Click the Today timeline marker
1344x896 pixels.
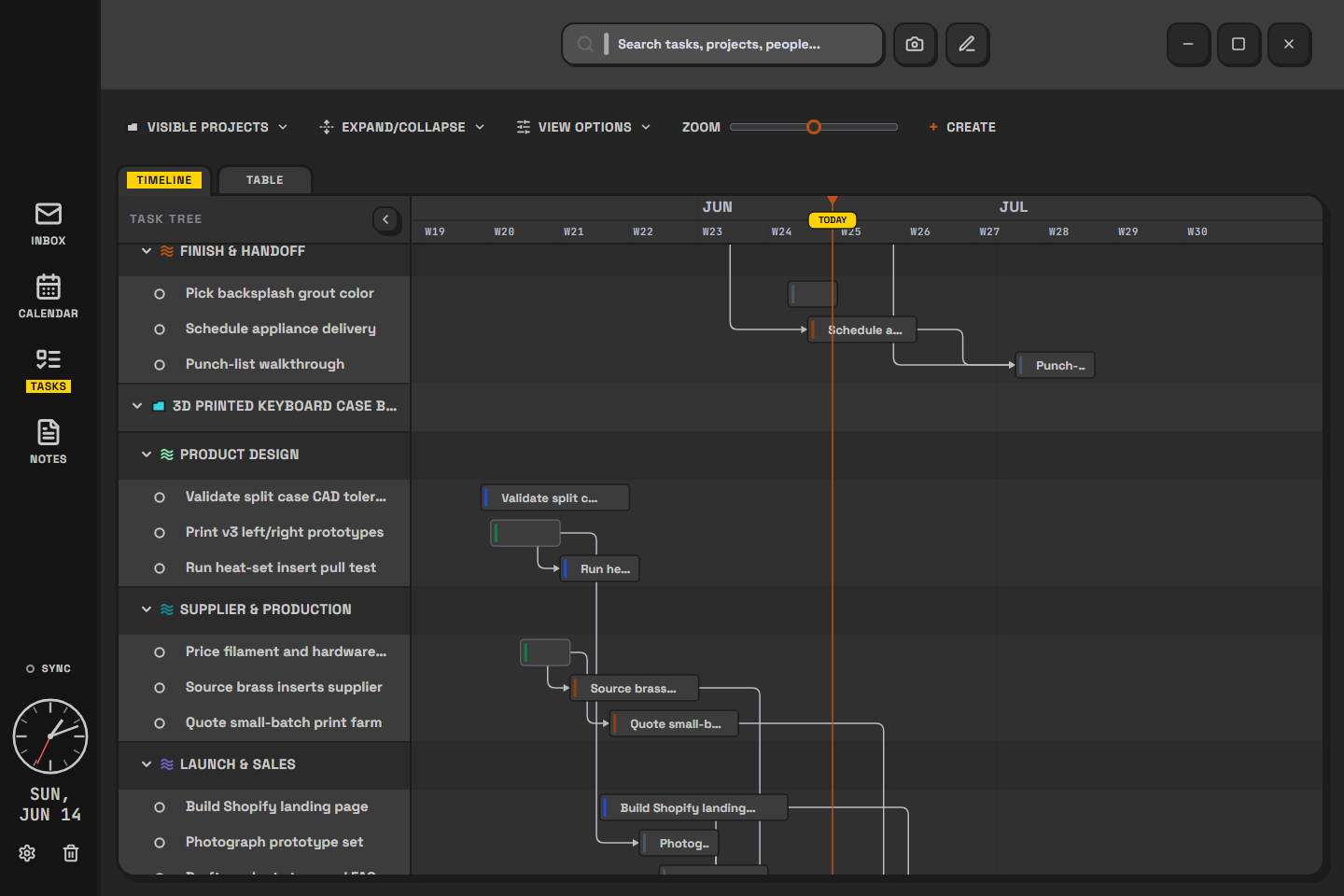point(833,219)
